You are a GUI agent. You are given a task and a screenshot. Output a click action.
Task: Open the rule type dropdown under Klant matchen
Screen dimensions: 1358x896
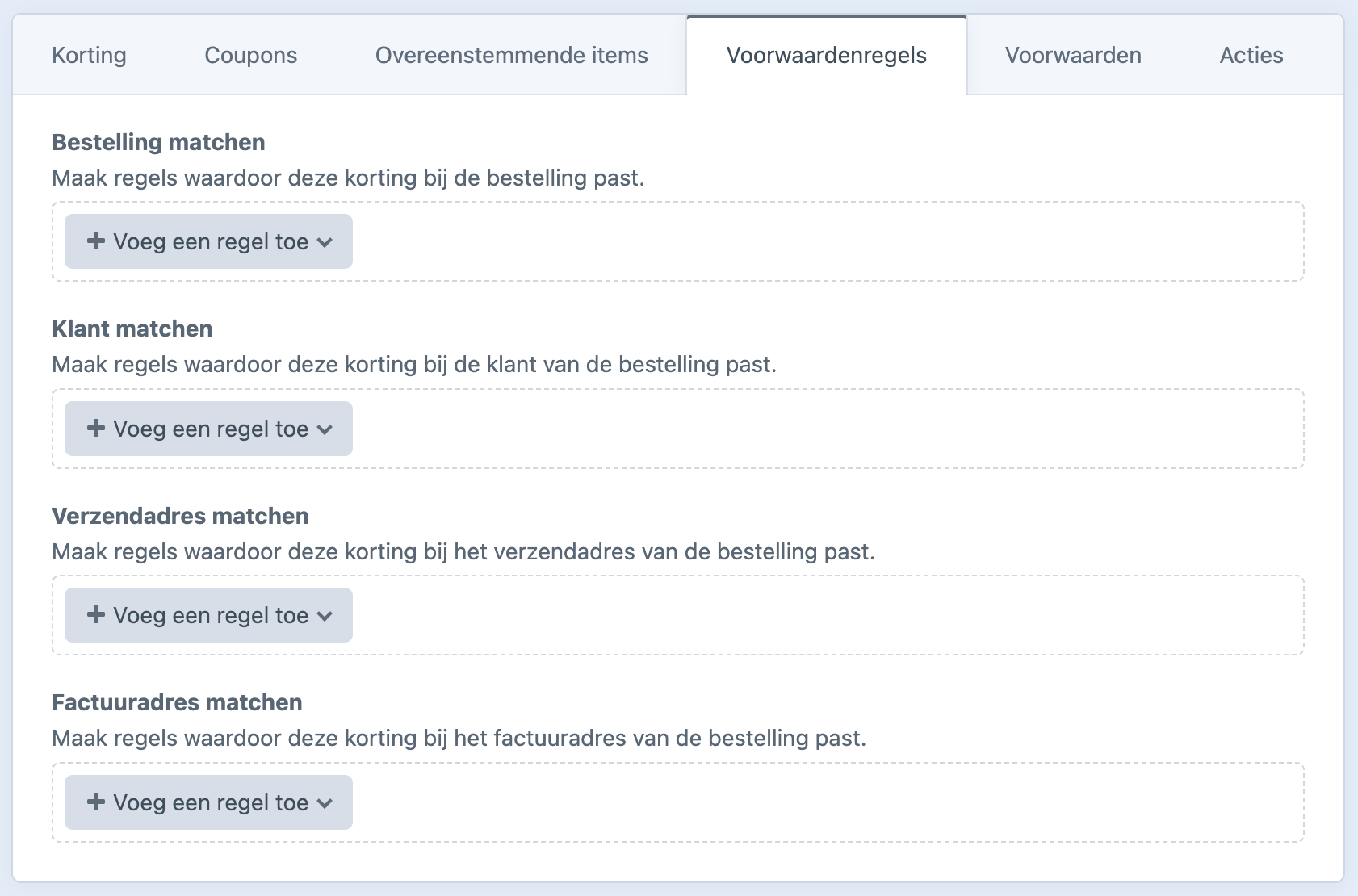coord(326,428)
